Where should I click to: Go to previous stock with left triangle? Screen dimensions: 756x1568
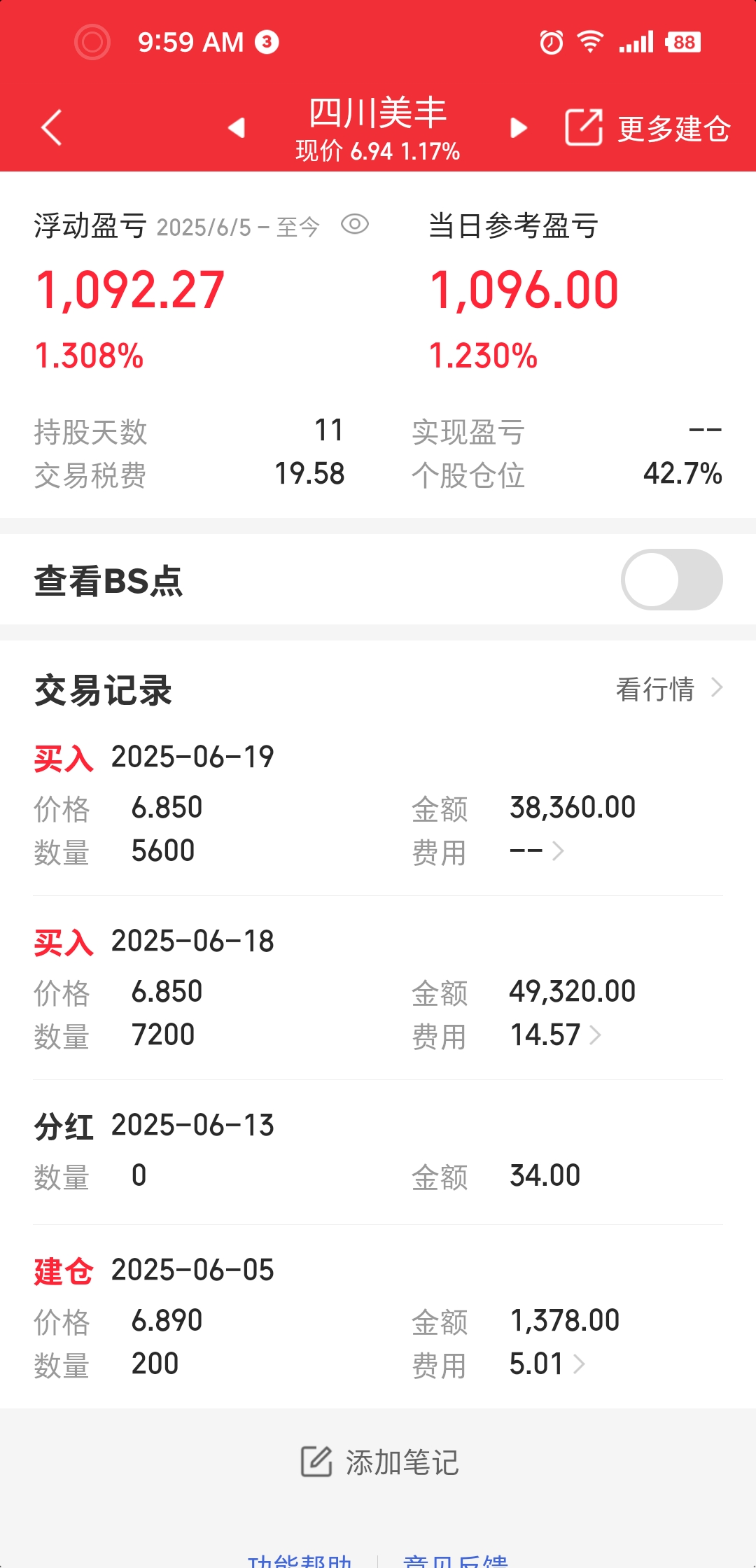(237, 127)
